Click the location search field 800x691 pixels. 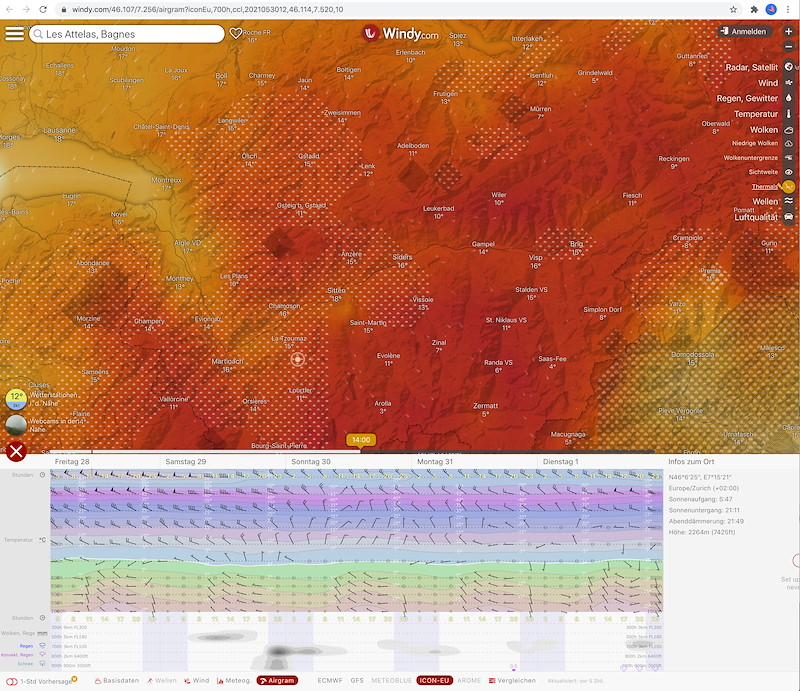point(127,34)
